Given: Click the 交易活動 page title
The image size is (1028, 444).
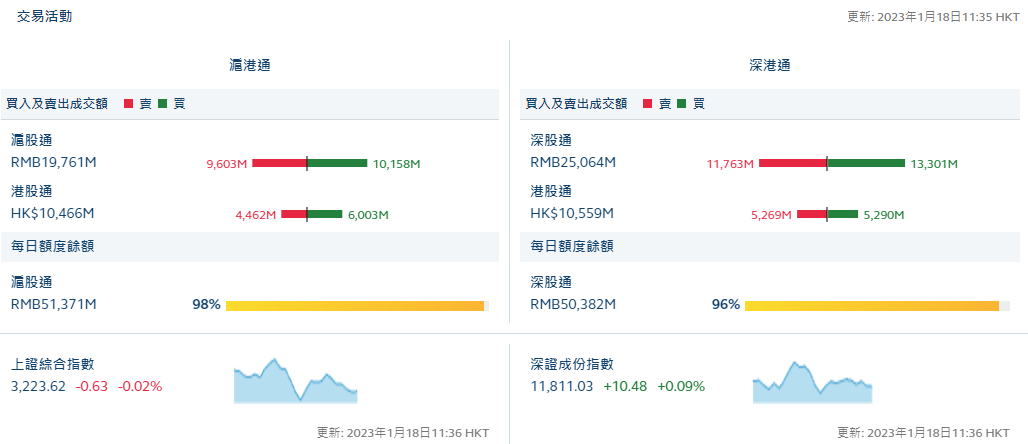Looking at the screenshot, I should pyautogui.click(x=44, y=17).
